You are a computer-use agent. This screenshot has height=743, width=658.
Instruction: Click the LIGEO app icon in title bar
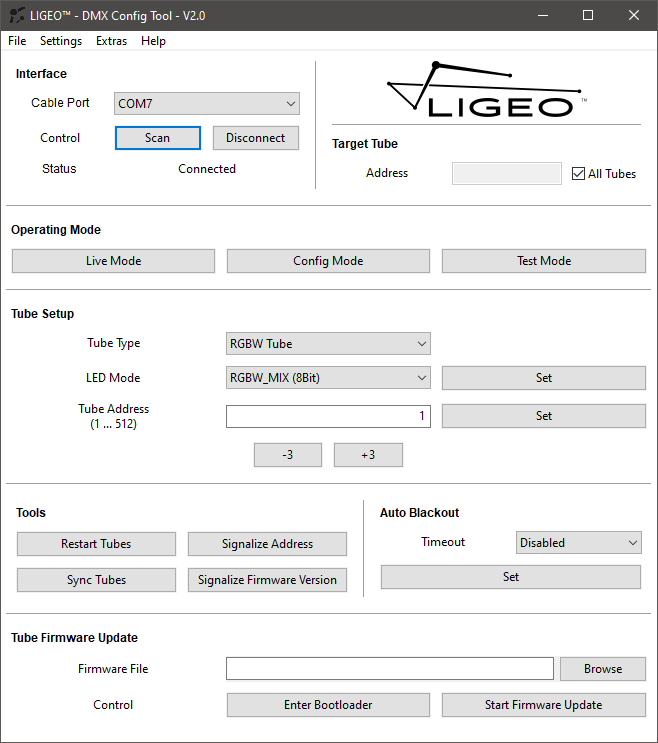pos(17,16)
